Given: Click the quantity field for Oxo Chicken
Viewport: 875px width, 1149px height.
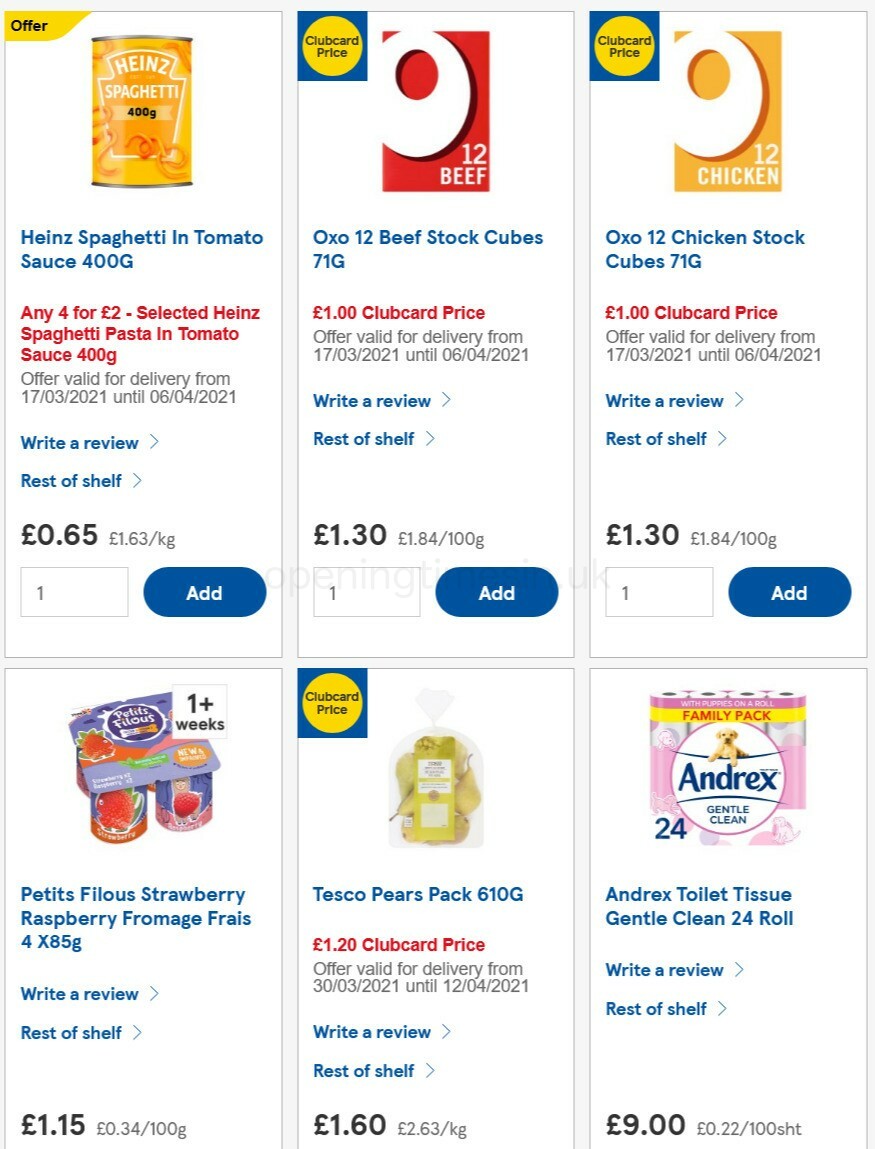Looking at the screenshot, I should (x=659, y=592).
